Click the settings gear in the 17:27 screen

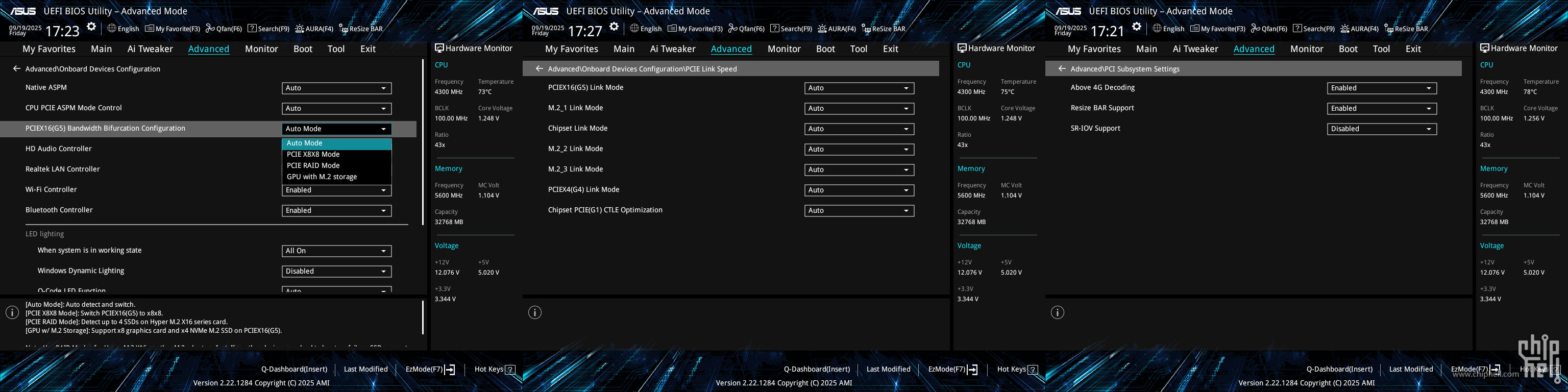click(614, 27)
